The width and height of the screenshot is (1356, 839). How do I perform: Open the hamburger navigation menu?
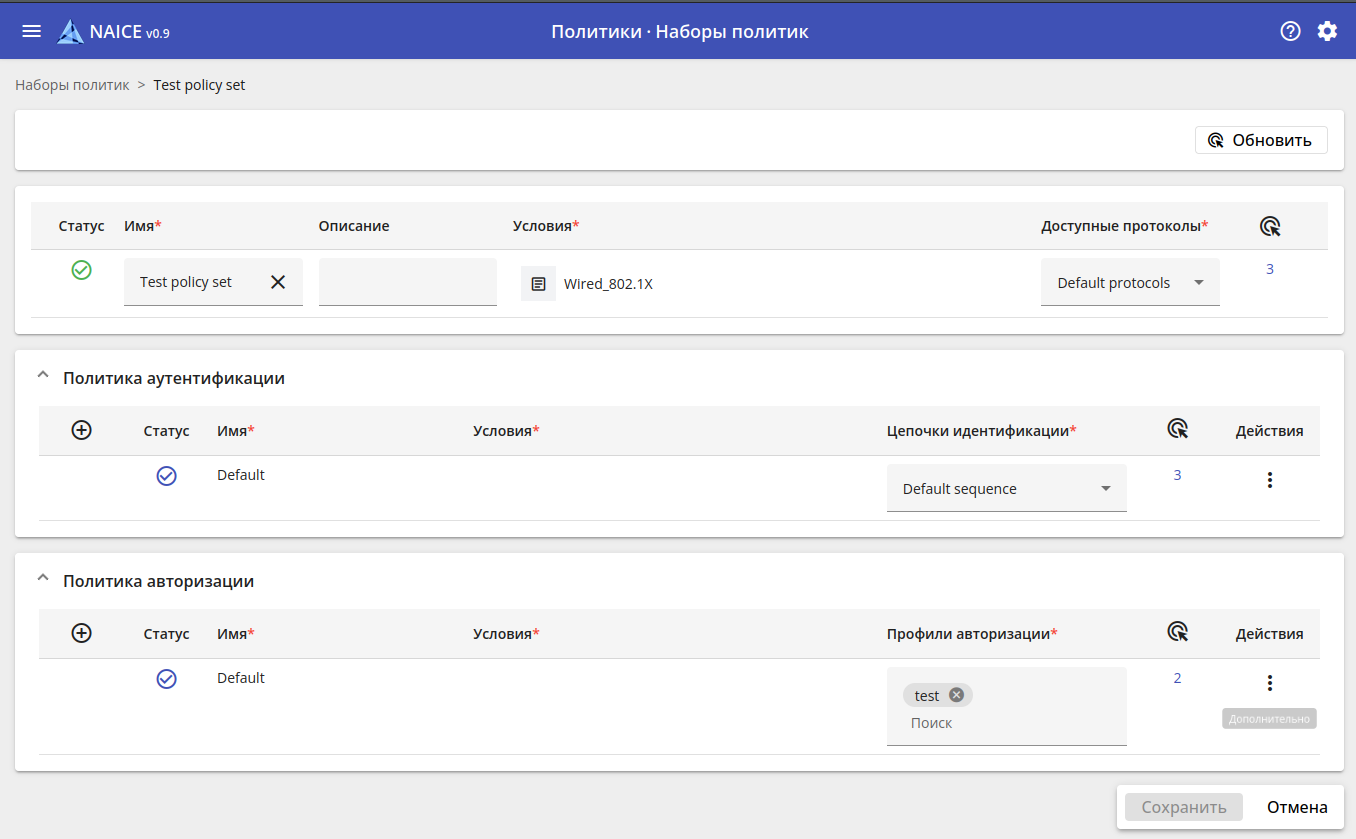pos(32,31)
